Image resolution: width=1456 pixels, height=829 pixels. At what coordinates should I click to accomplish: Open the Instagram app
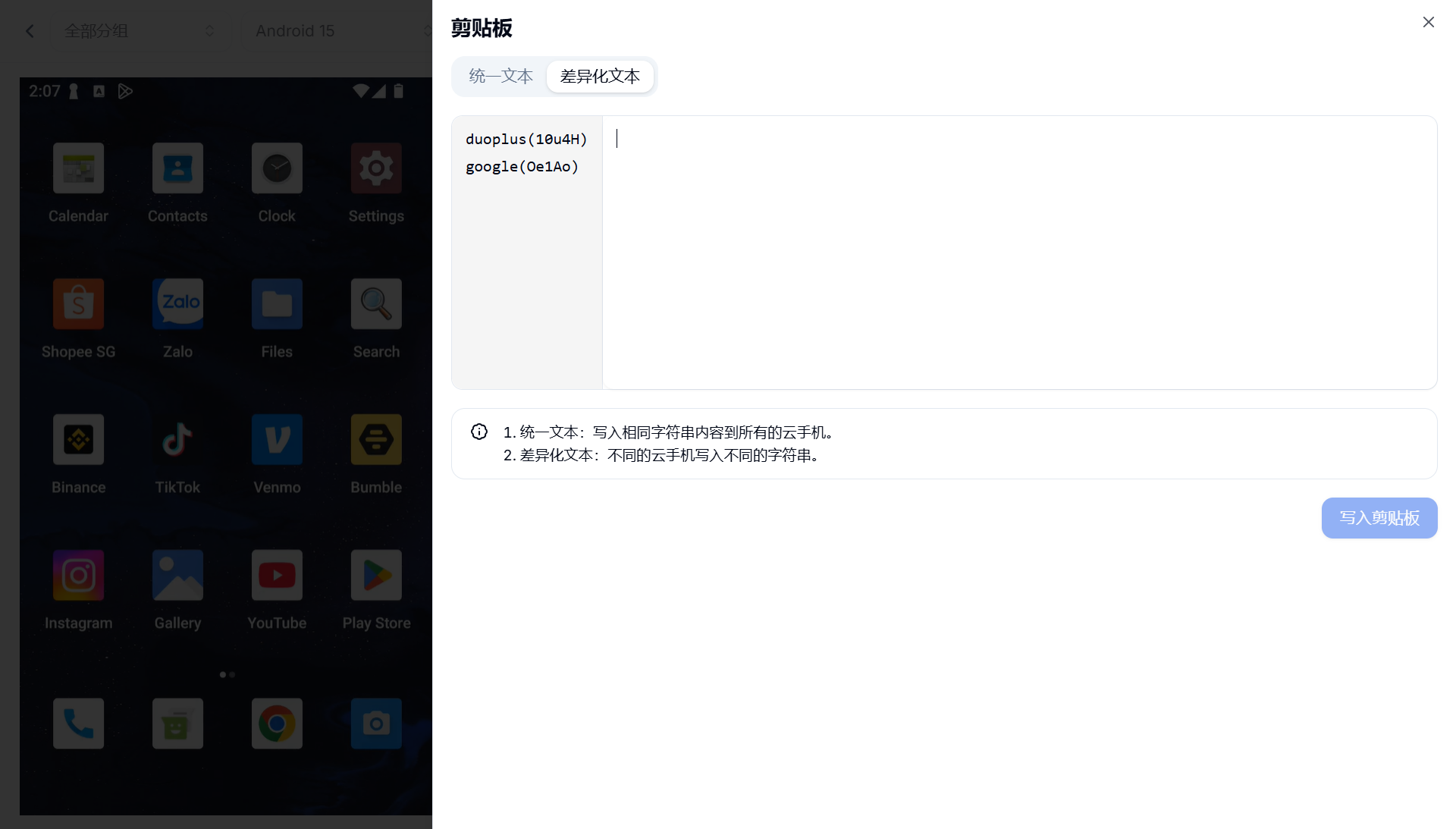click(78, 576)
